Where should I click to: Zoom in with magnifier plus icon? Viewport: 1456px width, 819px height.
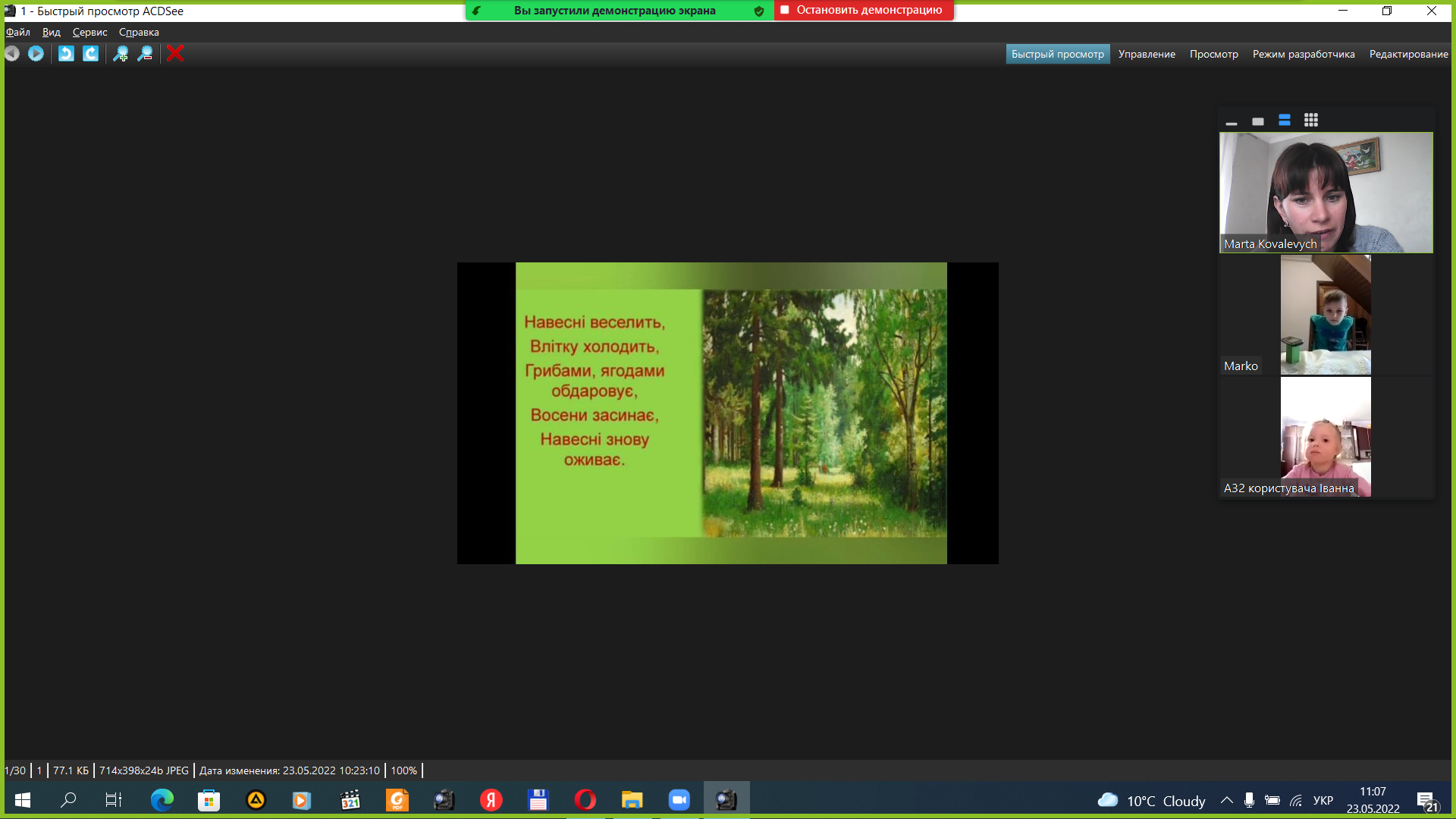121,54
